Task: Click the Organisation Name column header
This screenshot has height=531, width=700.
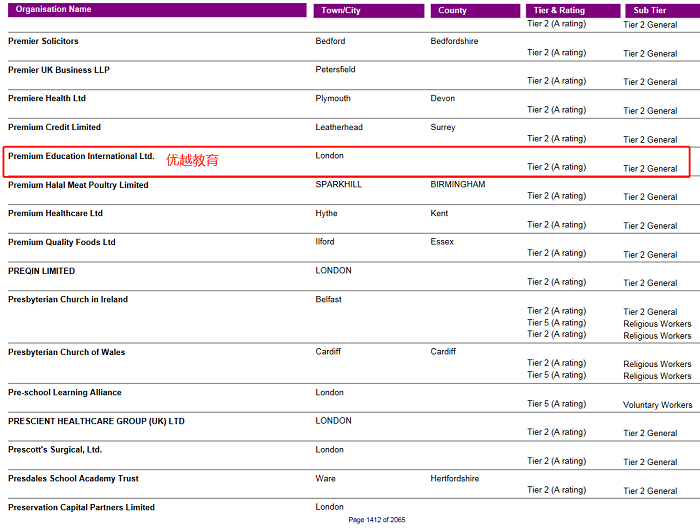Action: (54, 10)
